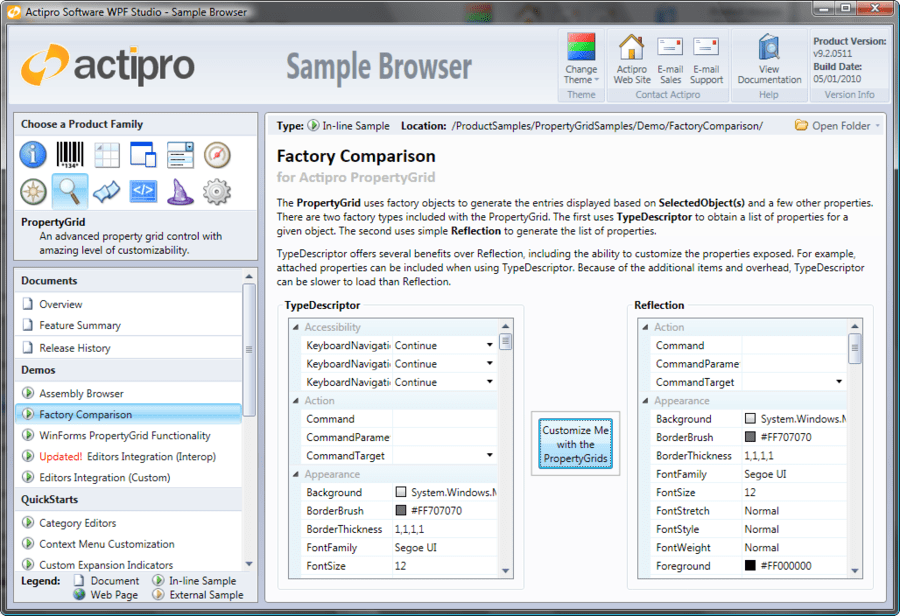Click the gauge product family icon
This screenshot has height=616, width=900.
tap(218, 155)
